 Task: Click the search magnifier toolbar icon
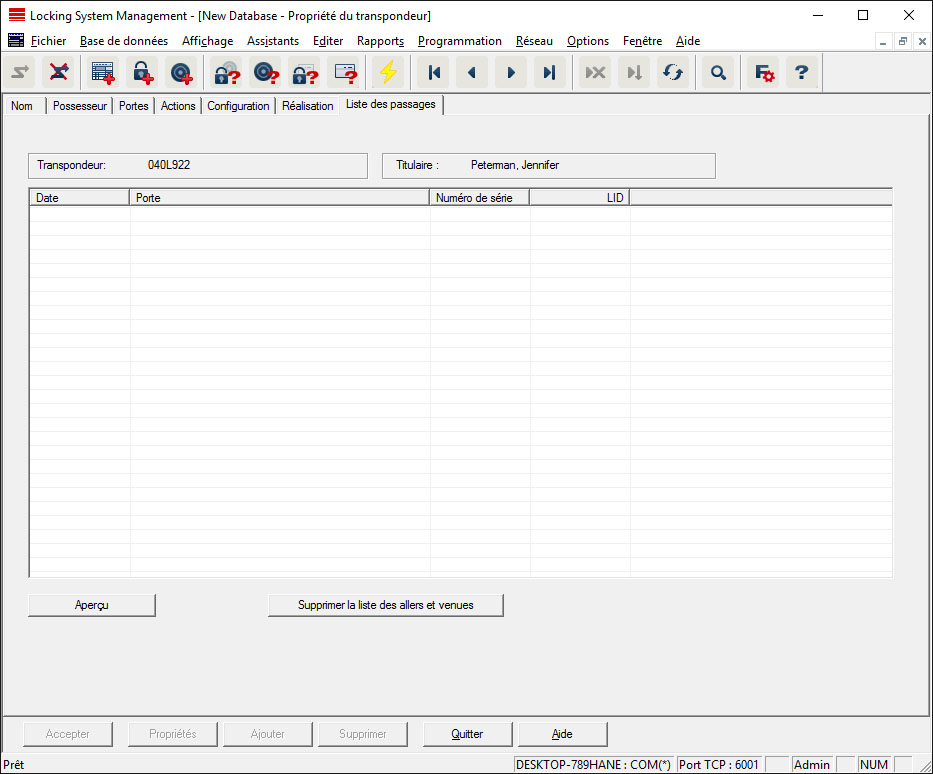718,73
